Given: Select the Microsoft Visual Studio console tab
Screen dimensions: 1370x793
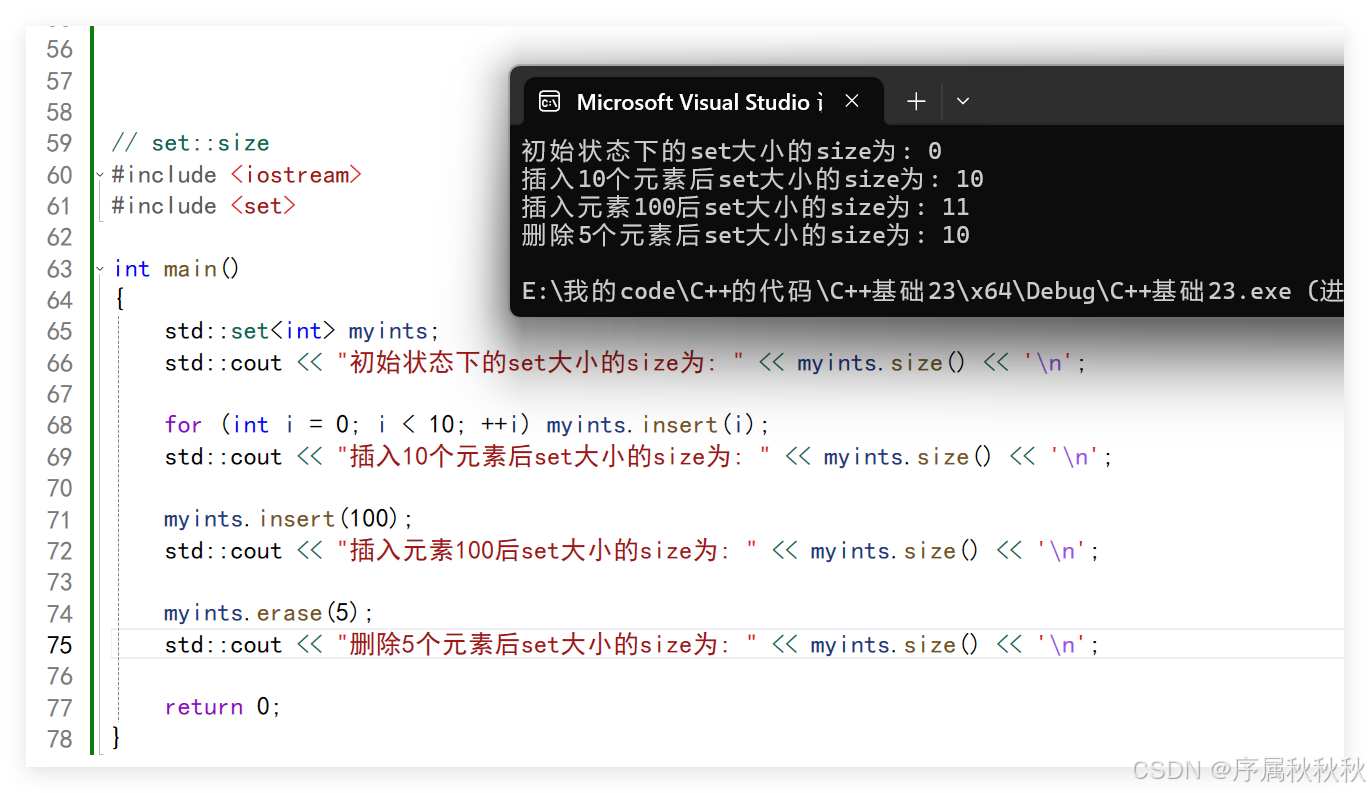Looking at the screenshot, I should coord(703,101).
